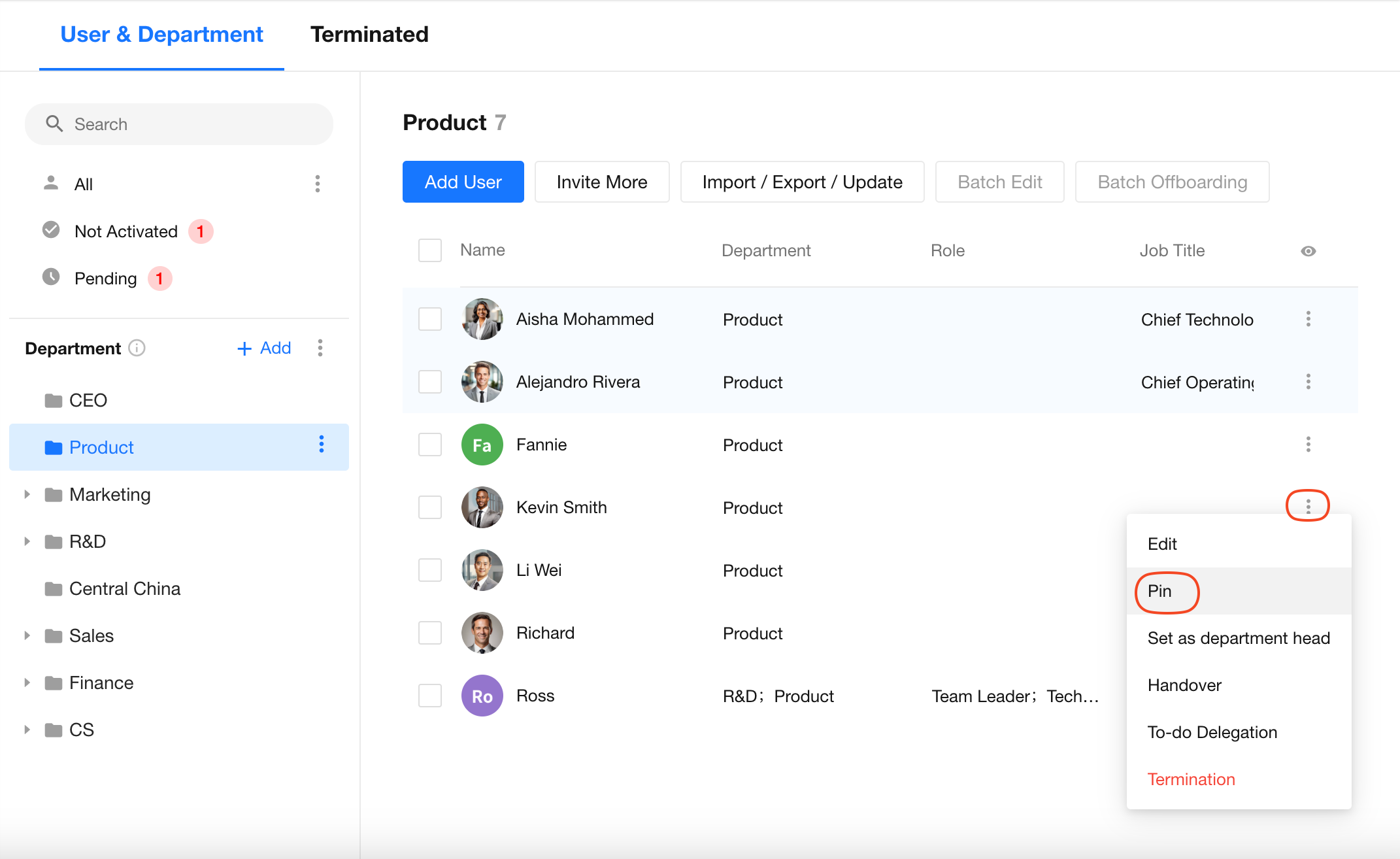Click the Add User button
Screen dimensions: 1400x859
click(463, 182)
